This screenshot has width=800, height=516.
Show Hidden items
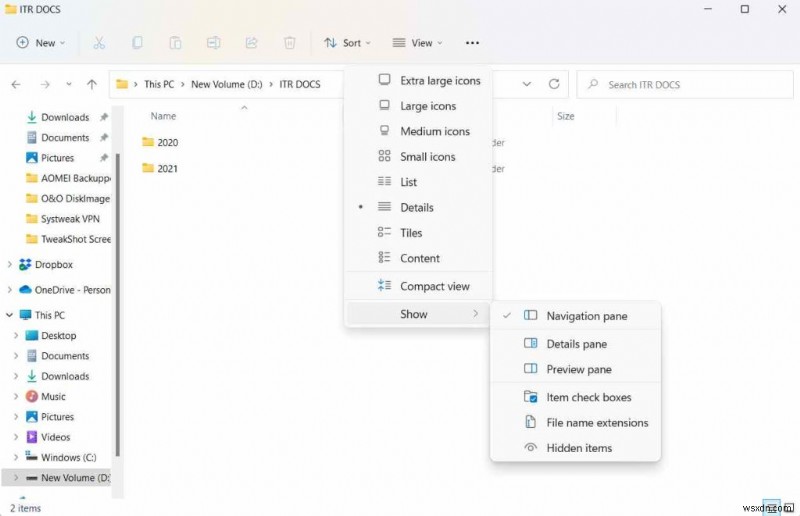[x=576, y=448]
